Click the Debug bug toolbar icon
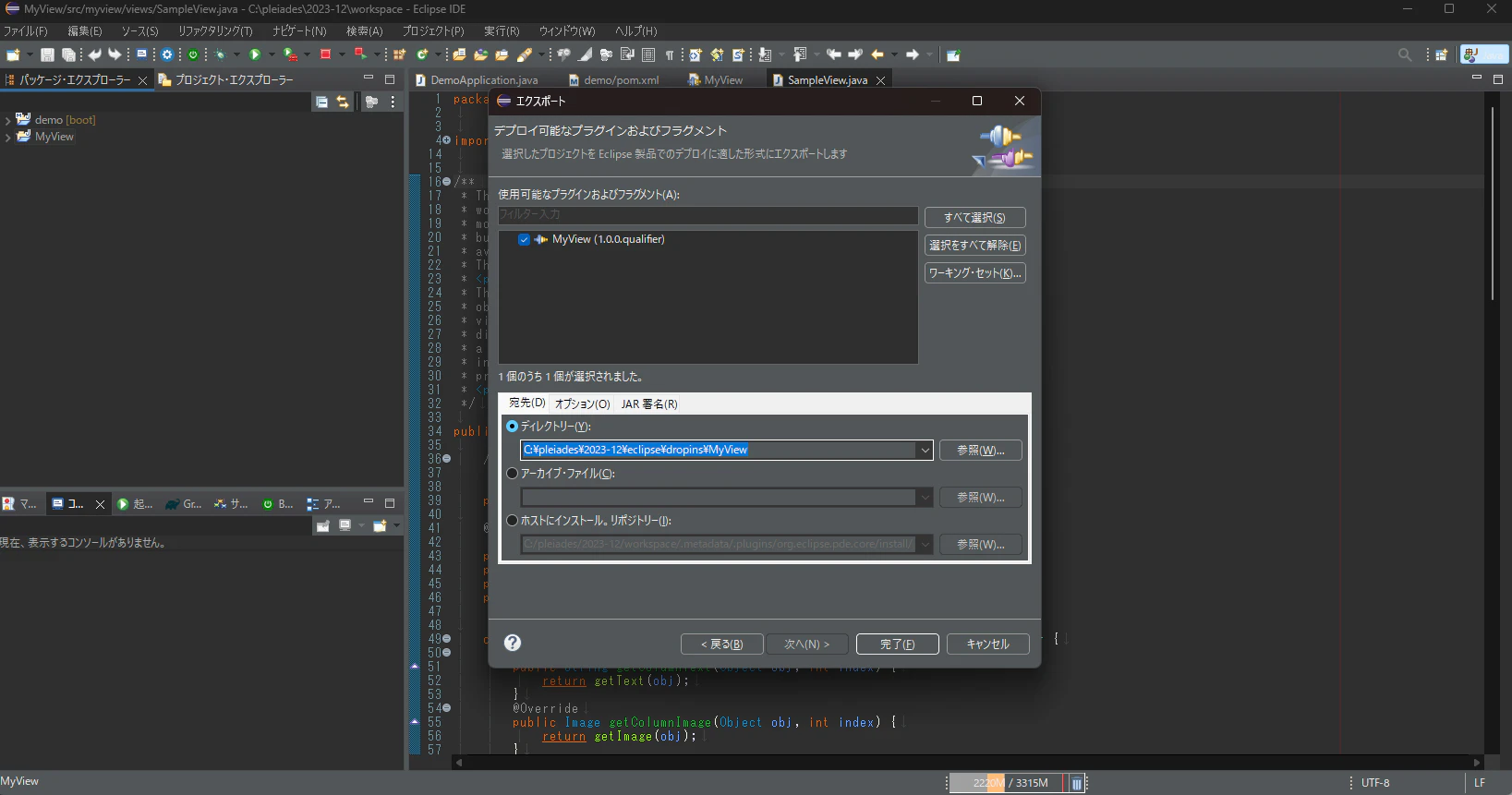1512x795 pixels. (221, 55)
